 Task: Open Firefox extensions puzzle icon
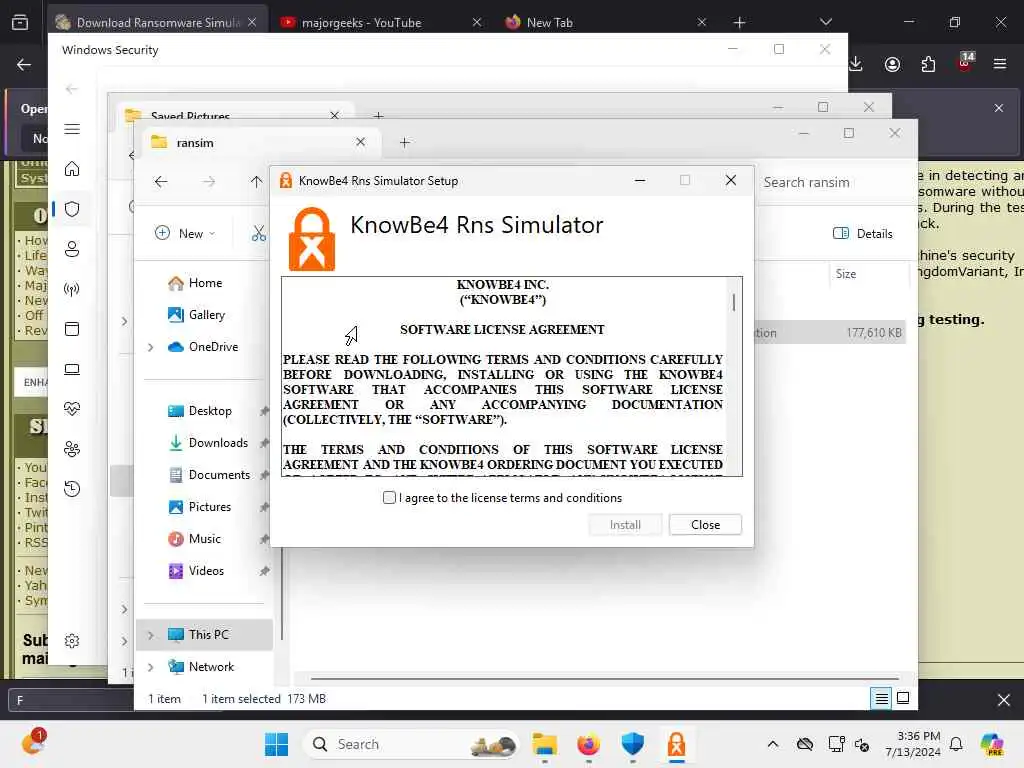(928, 64)
